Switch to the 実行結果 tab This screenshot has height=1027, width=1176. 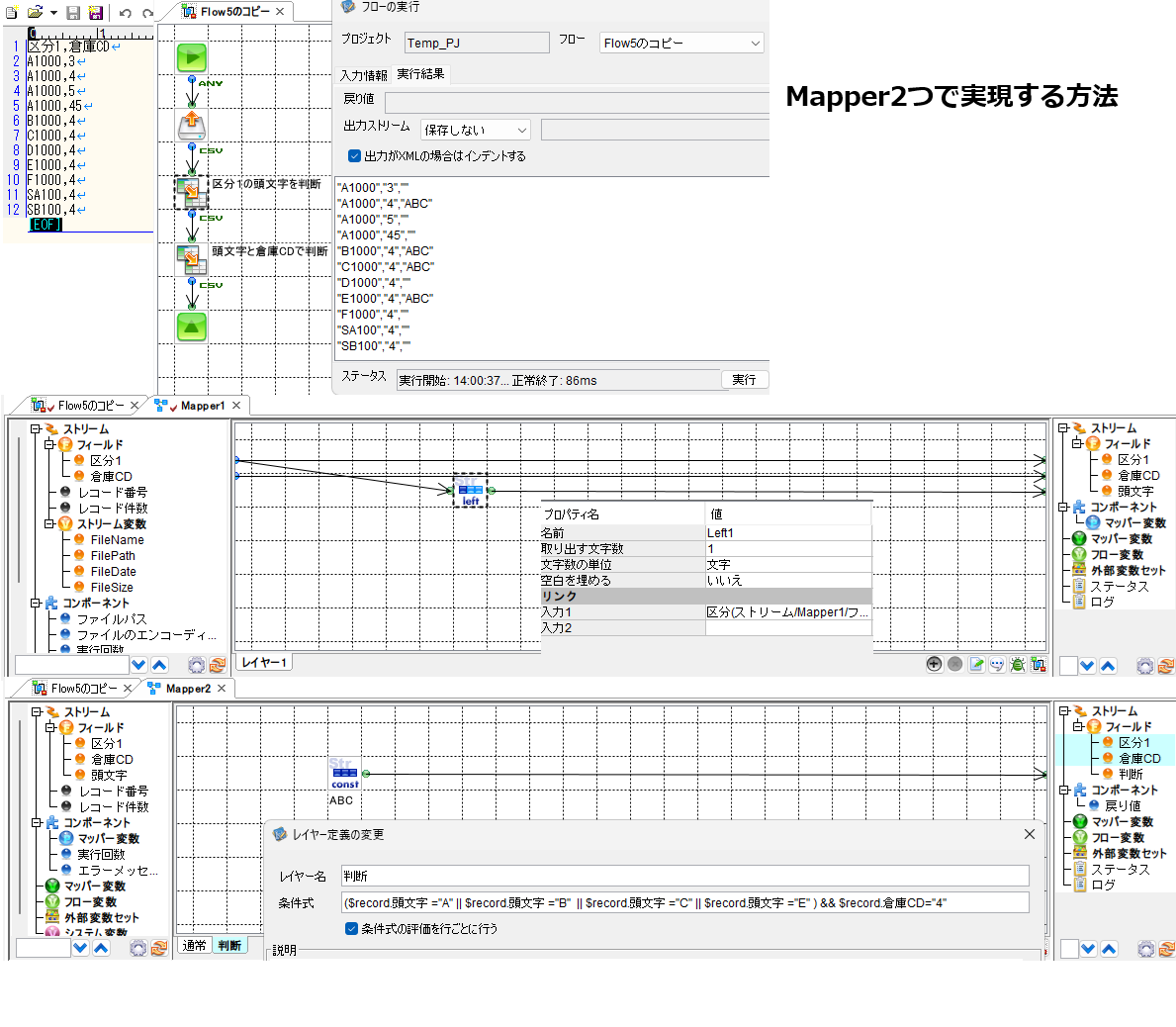point(420,74)
